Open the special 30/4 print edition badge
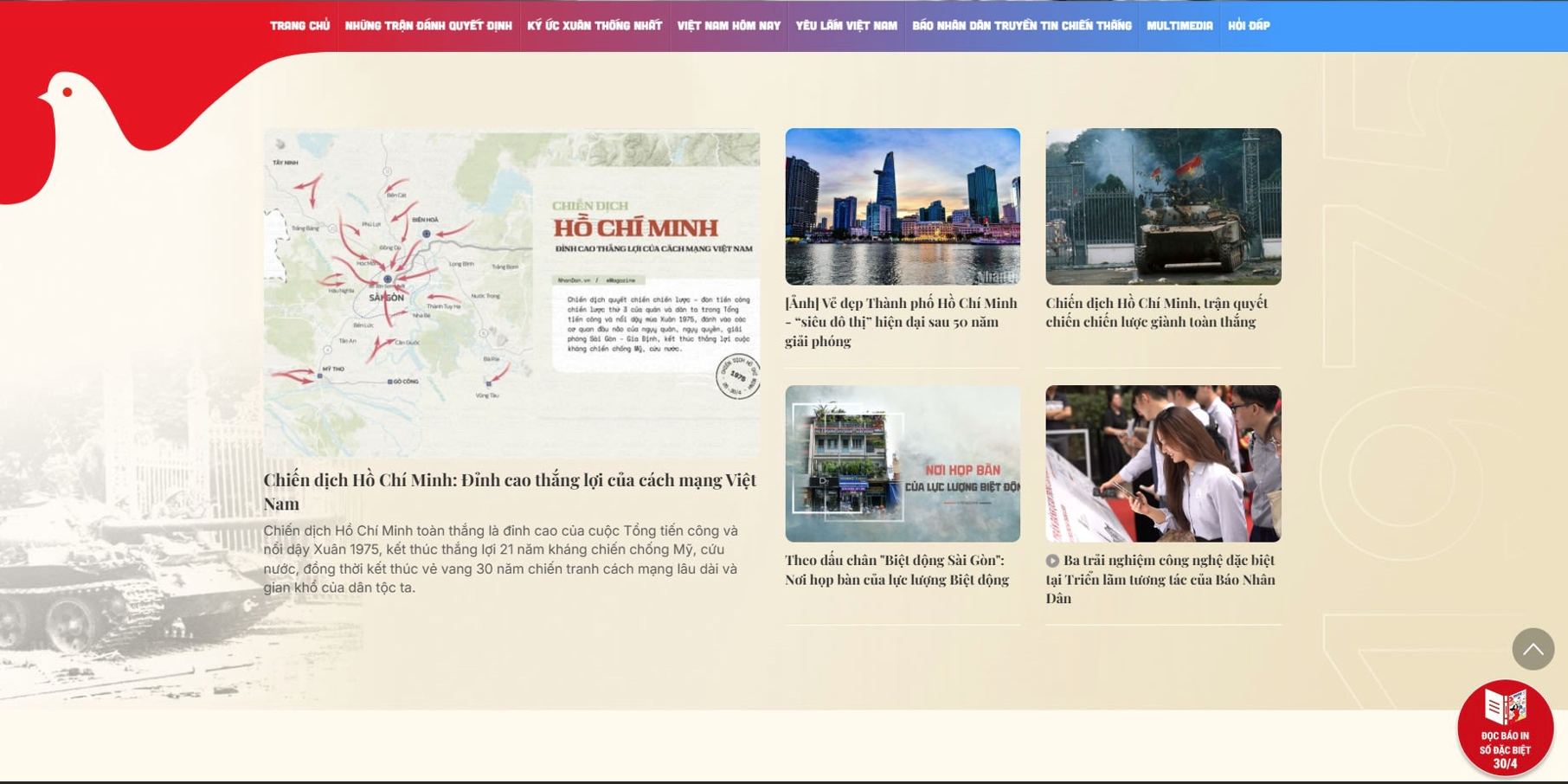The height and width of the screenshot is (784, 1568). click(1505, 728)
